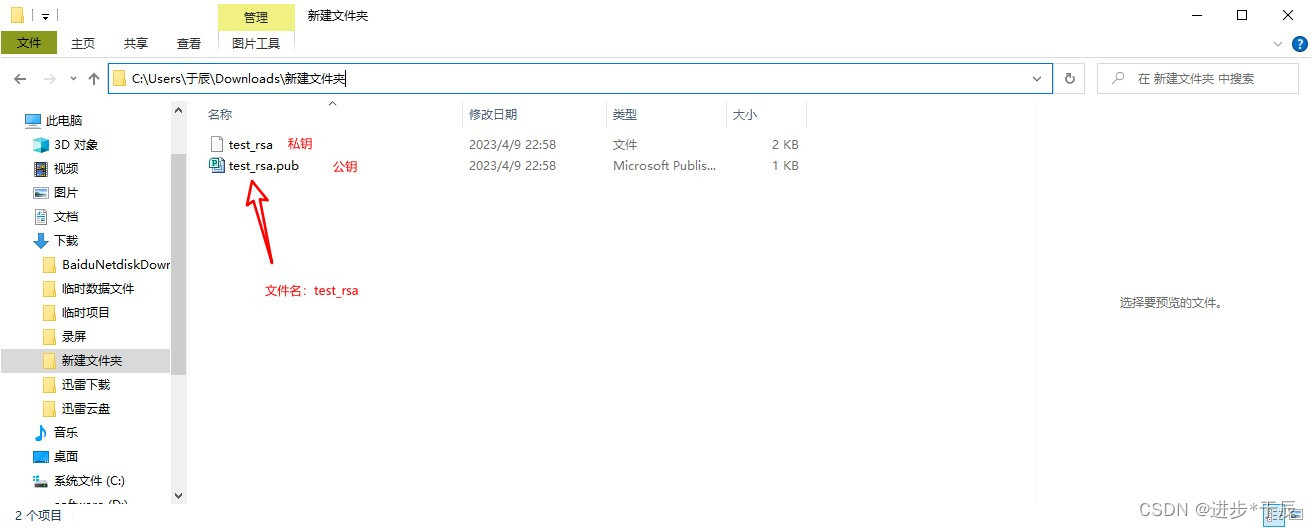Open the 迅雷云盘 folder in the tree

(x=86, y=409)
